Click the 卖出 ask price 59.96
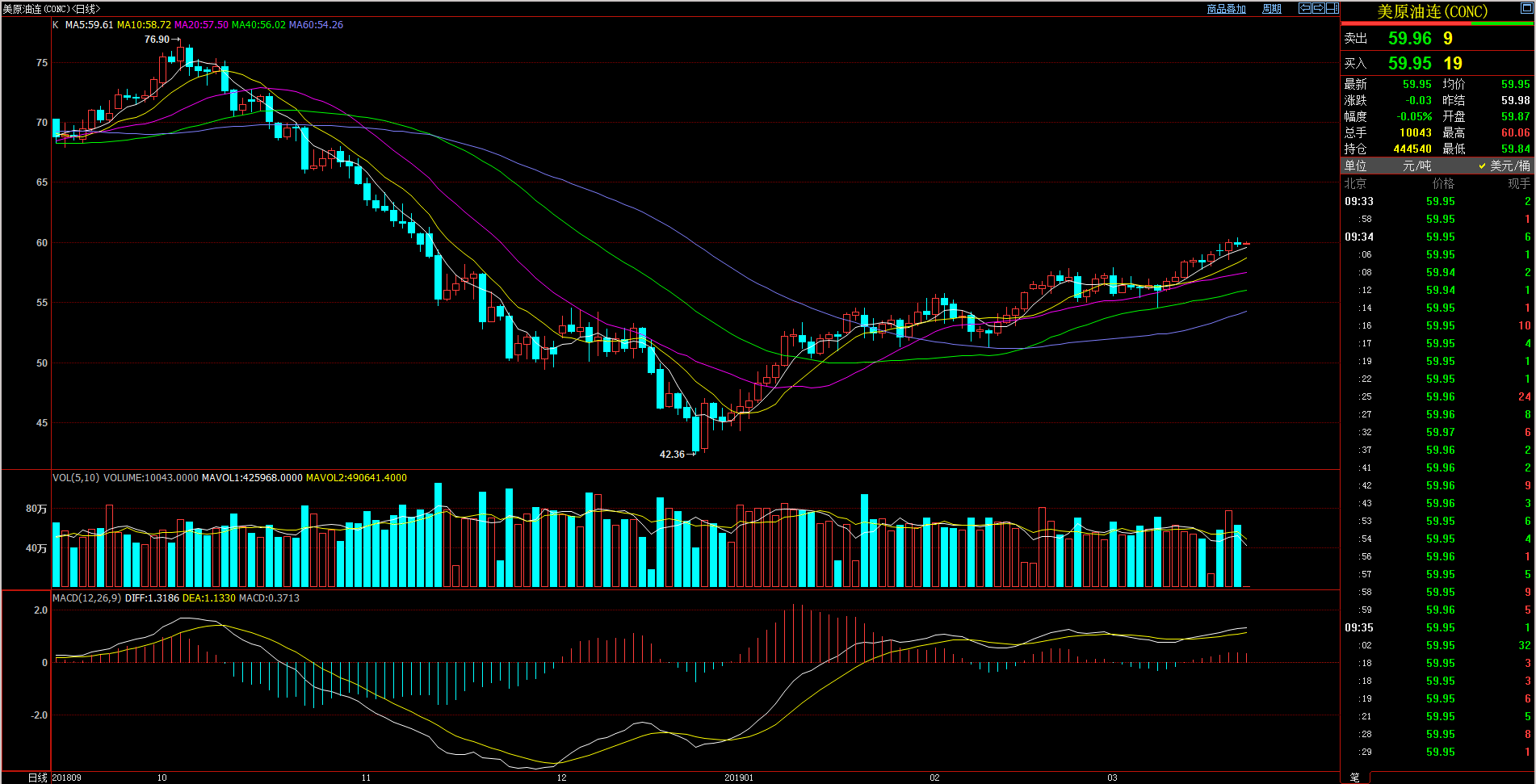Screen dimensions: 1536x784 [x=1409, y=39]
